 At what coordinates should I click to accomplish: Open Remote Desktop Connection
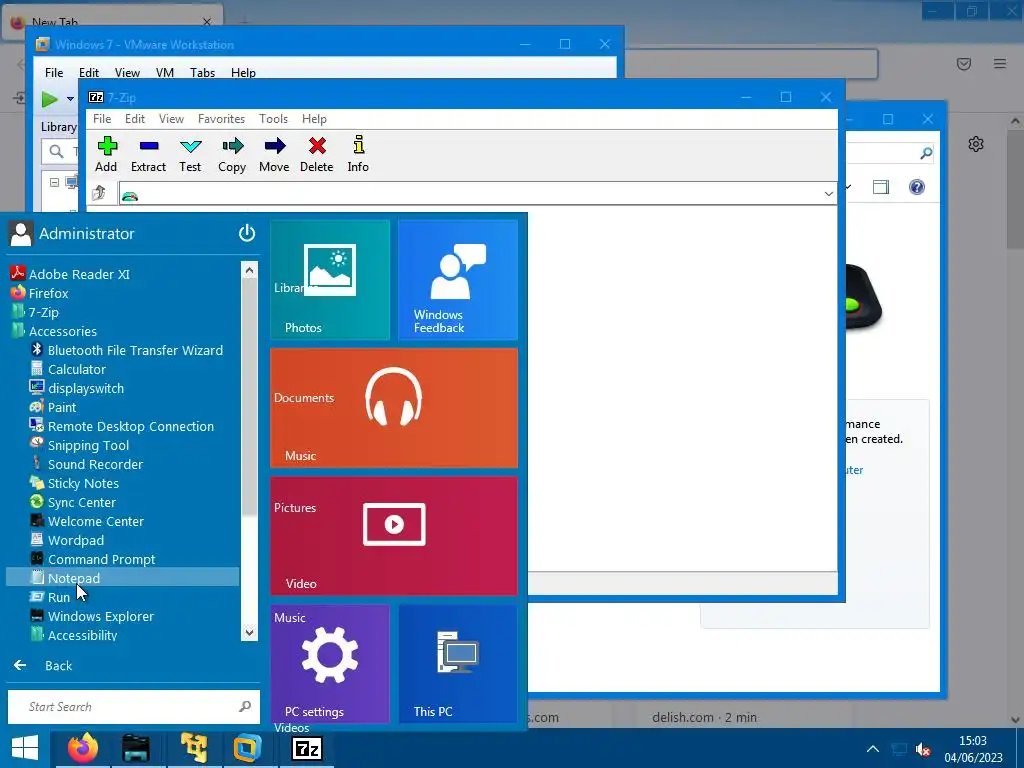tap(122, 426)
